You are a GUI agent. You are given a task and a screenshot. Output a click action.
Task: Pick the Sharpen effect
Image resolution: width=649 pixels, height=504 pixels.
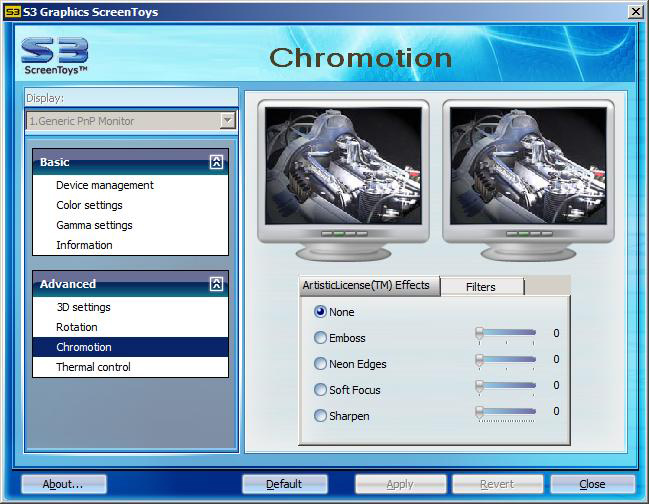321,416
